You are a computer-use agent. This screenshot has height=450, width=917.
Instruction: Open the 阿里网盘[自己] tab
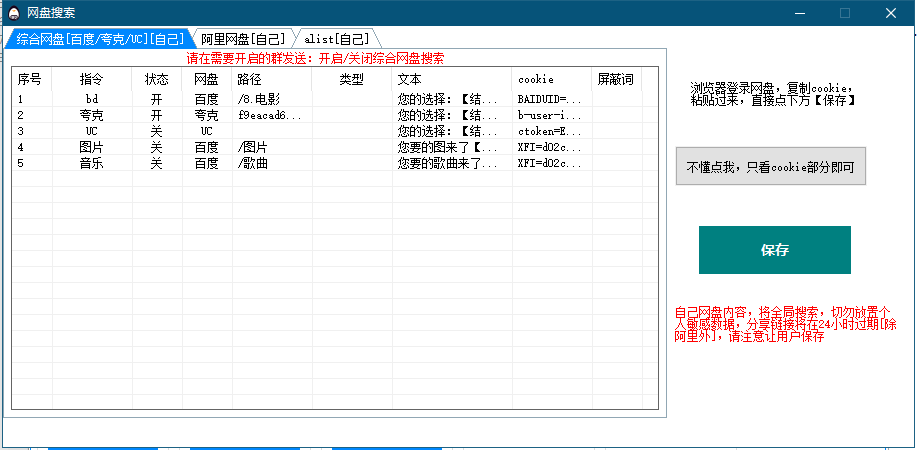pyautogui.click(x=243, y=39)
